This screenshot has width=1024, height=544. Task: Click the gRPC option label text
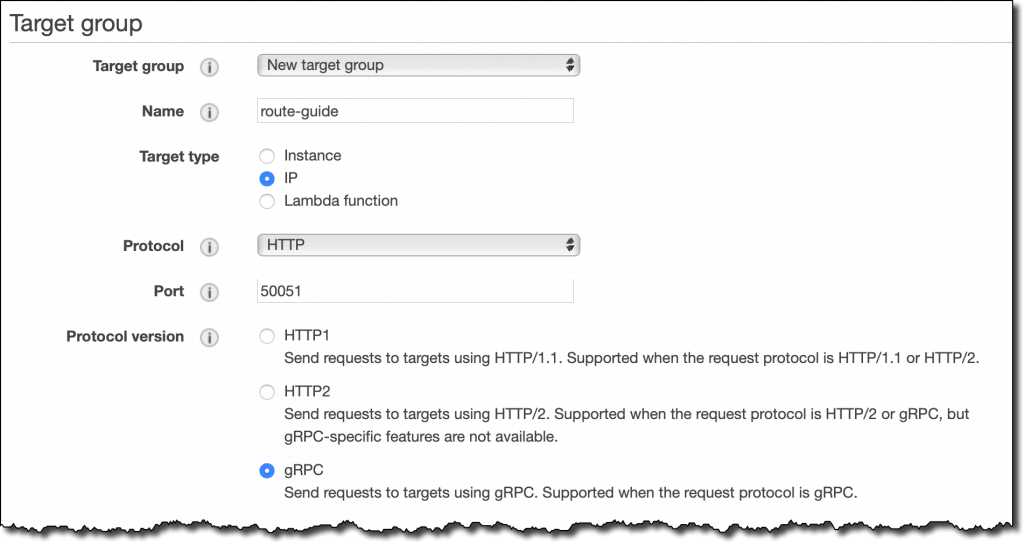(303, 470)
